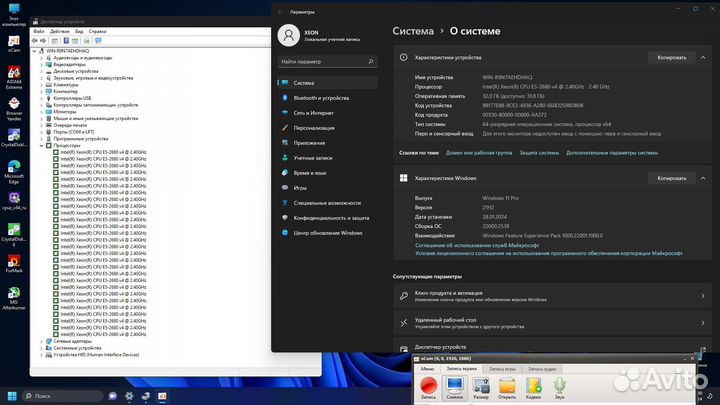Click the Settings search parameter field
720x405 pixels.
(x=326, y=62)
